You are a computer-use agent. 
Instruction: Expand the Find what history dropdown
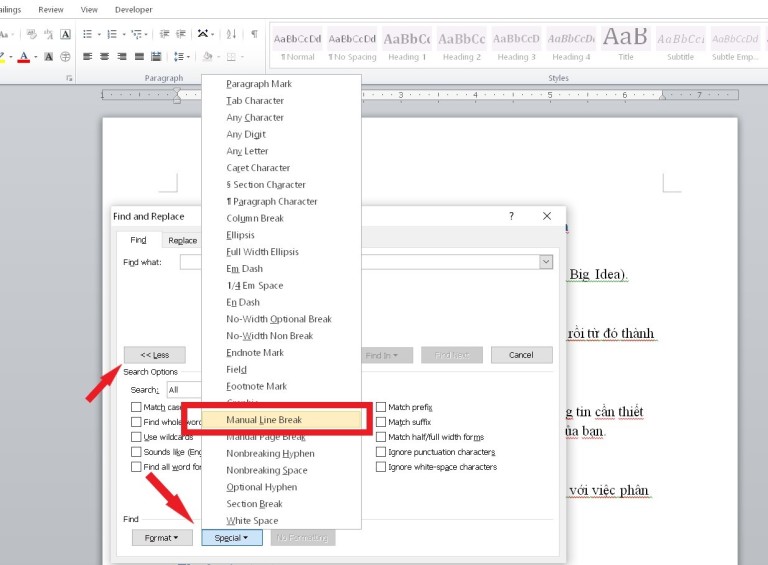click(x=546, y=262)
